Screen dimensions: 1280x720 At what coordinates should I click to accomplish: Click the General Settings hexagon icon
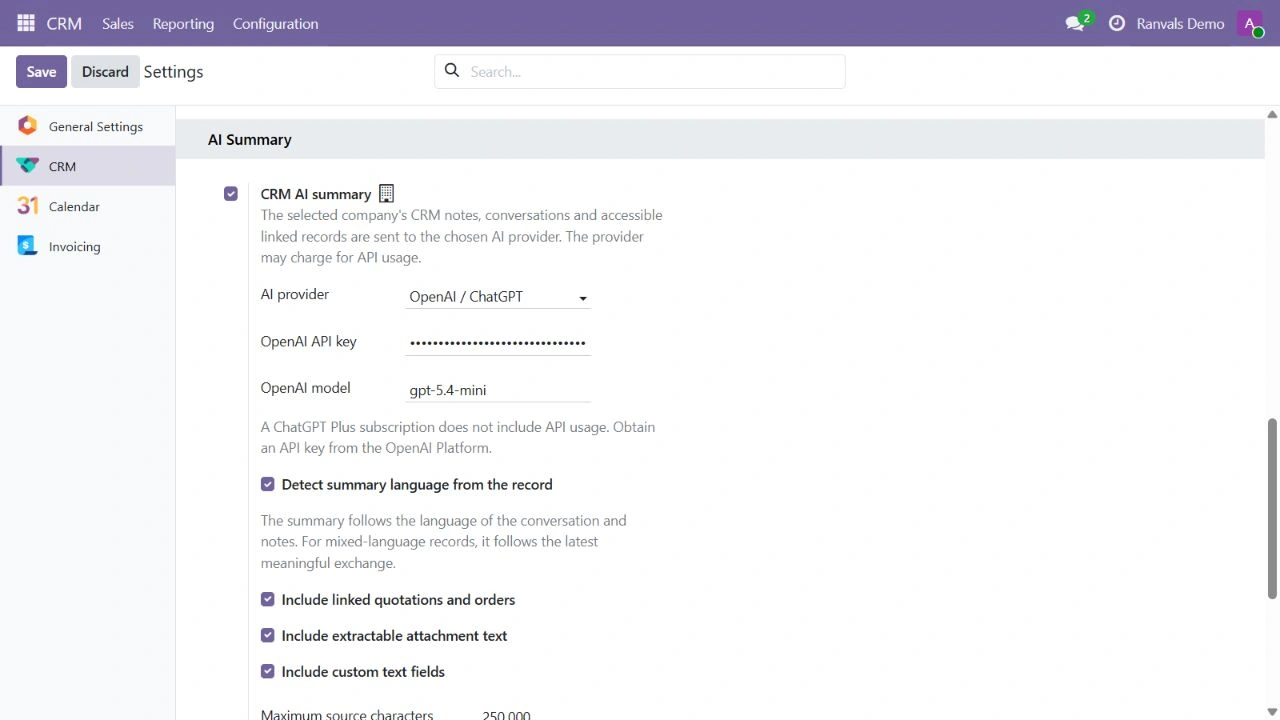tap(28, 126)
